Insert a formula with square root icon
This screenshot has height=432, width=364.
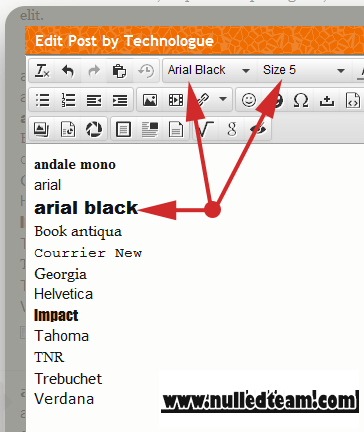205,129
